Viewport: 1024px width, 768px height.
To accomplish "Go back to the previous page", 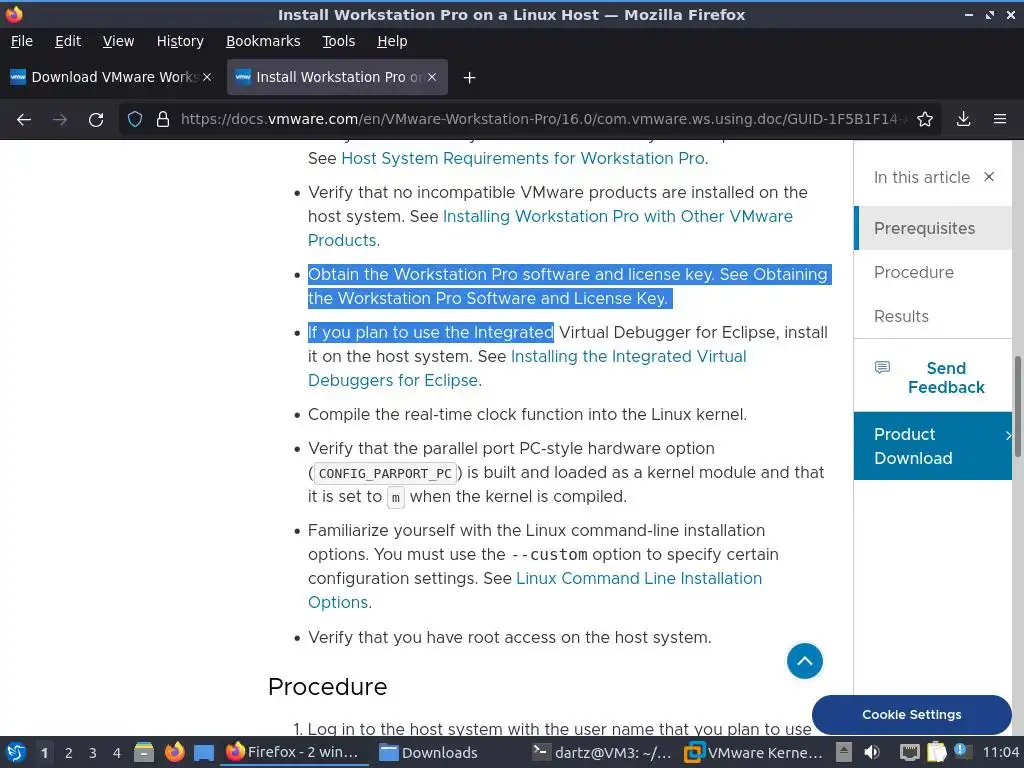I will [x=24, y=120].
